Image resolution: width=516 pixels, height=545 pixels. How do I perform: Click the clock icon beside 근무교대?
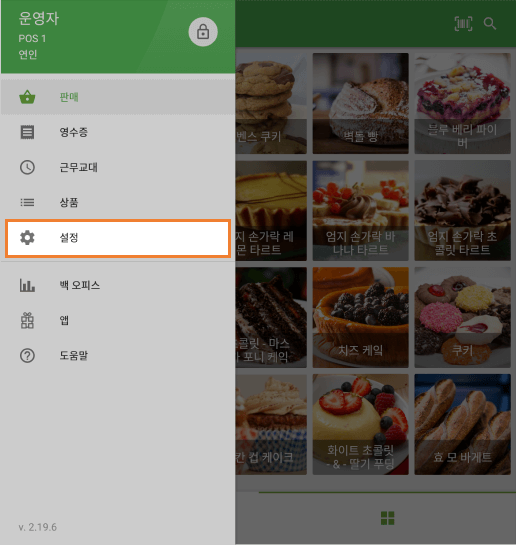click(x=27, y=167)
